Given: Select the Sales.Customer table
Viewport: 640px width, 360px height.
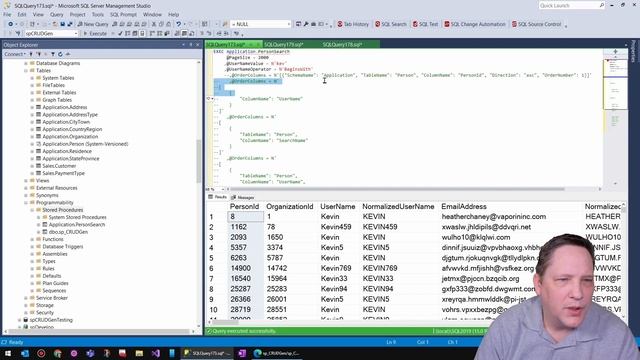Looking at the screenshot, I should pos(59,166).
